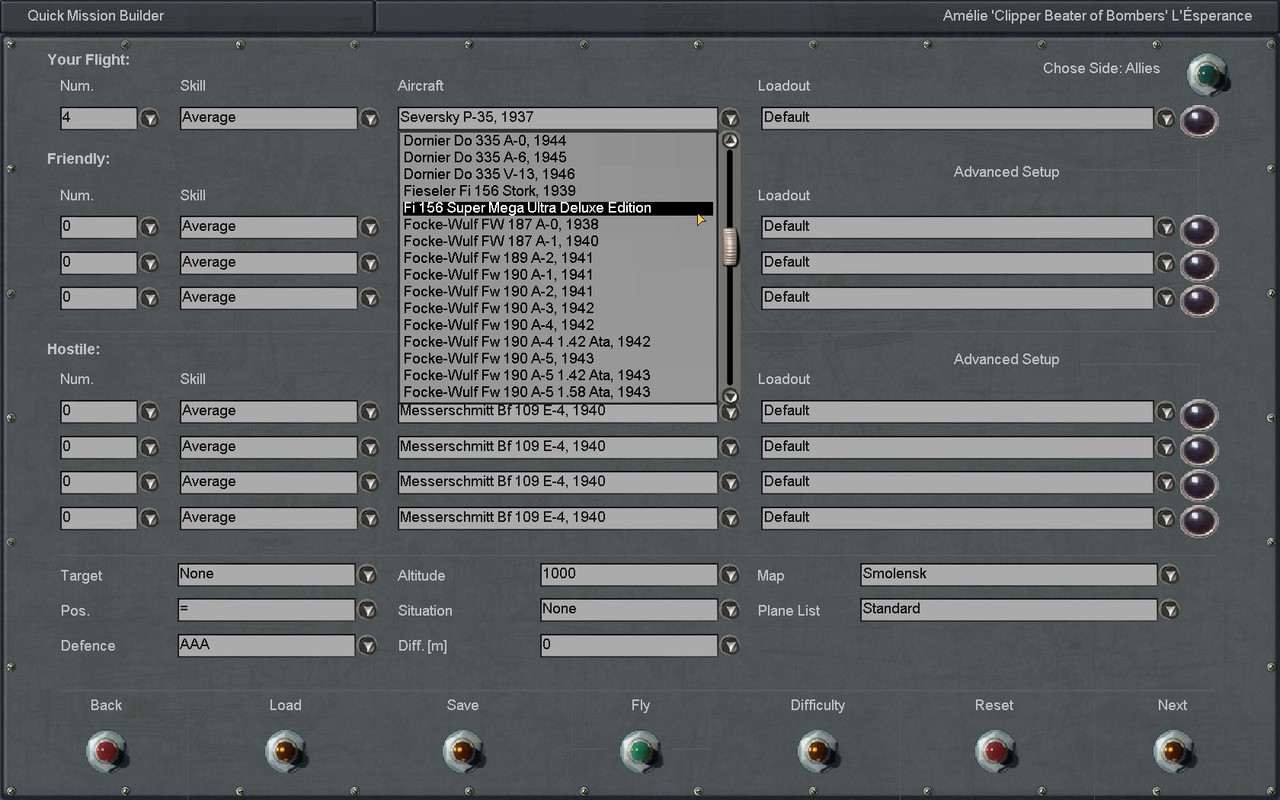Viewport: 1280px width, 800px height.
Task: Open Your Flight loadout setup round button
Action: pos(1199,121)
